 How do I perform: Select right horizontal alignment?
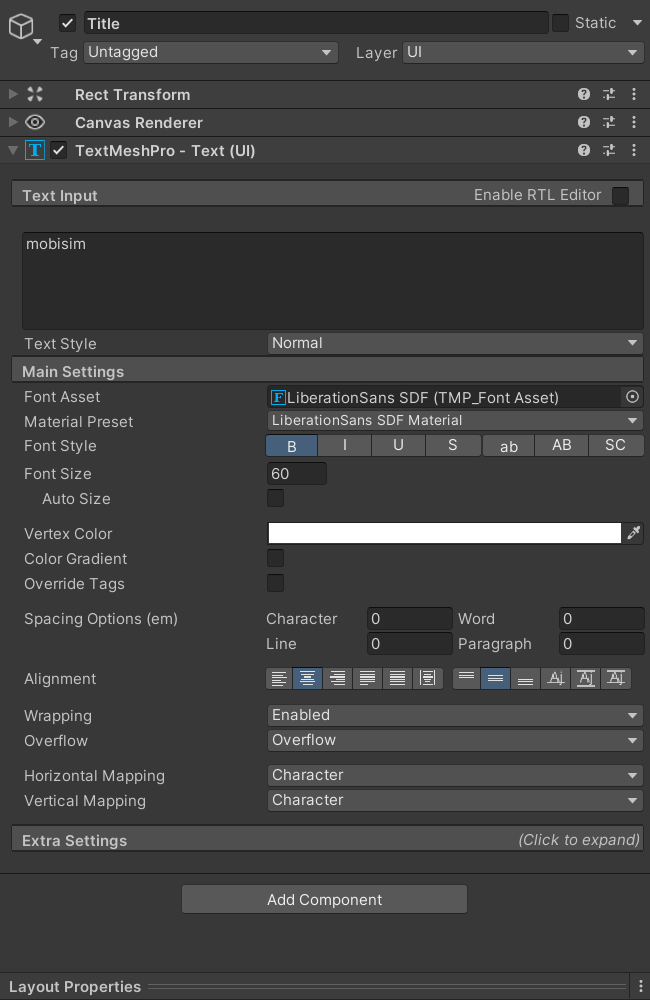click(x=337, y=679)
